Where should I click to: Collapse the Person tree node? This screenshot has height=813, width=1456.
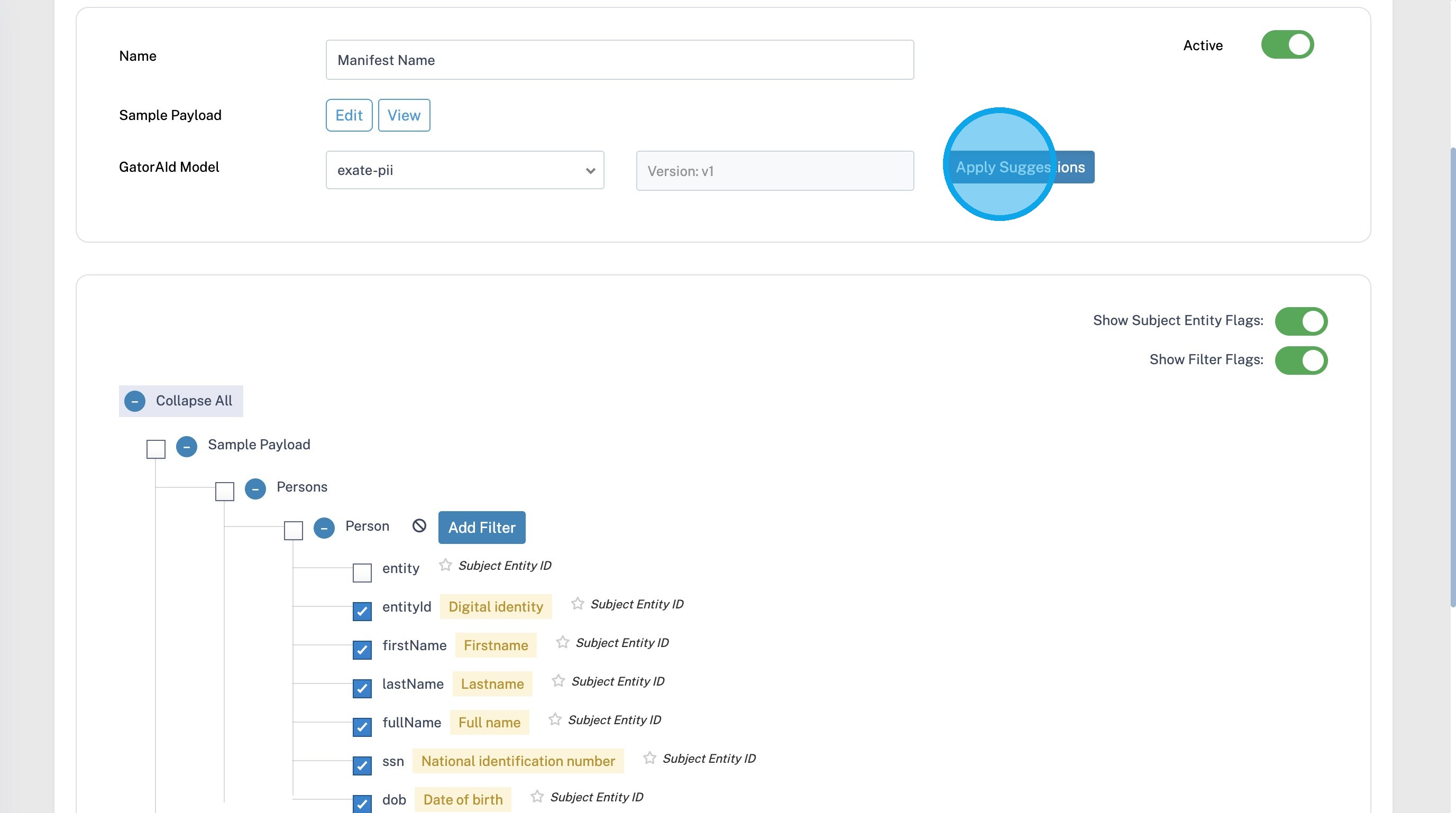(x=324, y=528)
